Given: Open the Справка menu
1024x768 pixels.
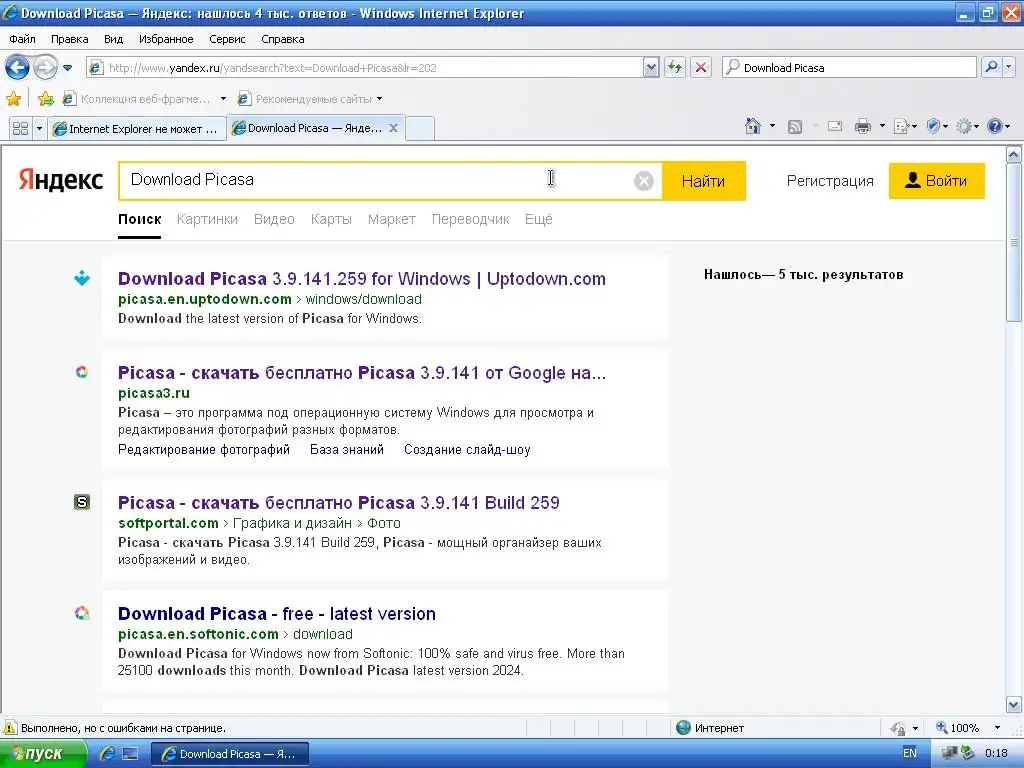Looking at the screenshot, I should tap(283, 39).
